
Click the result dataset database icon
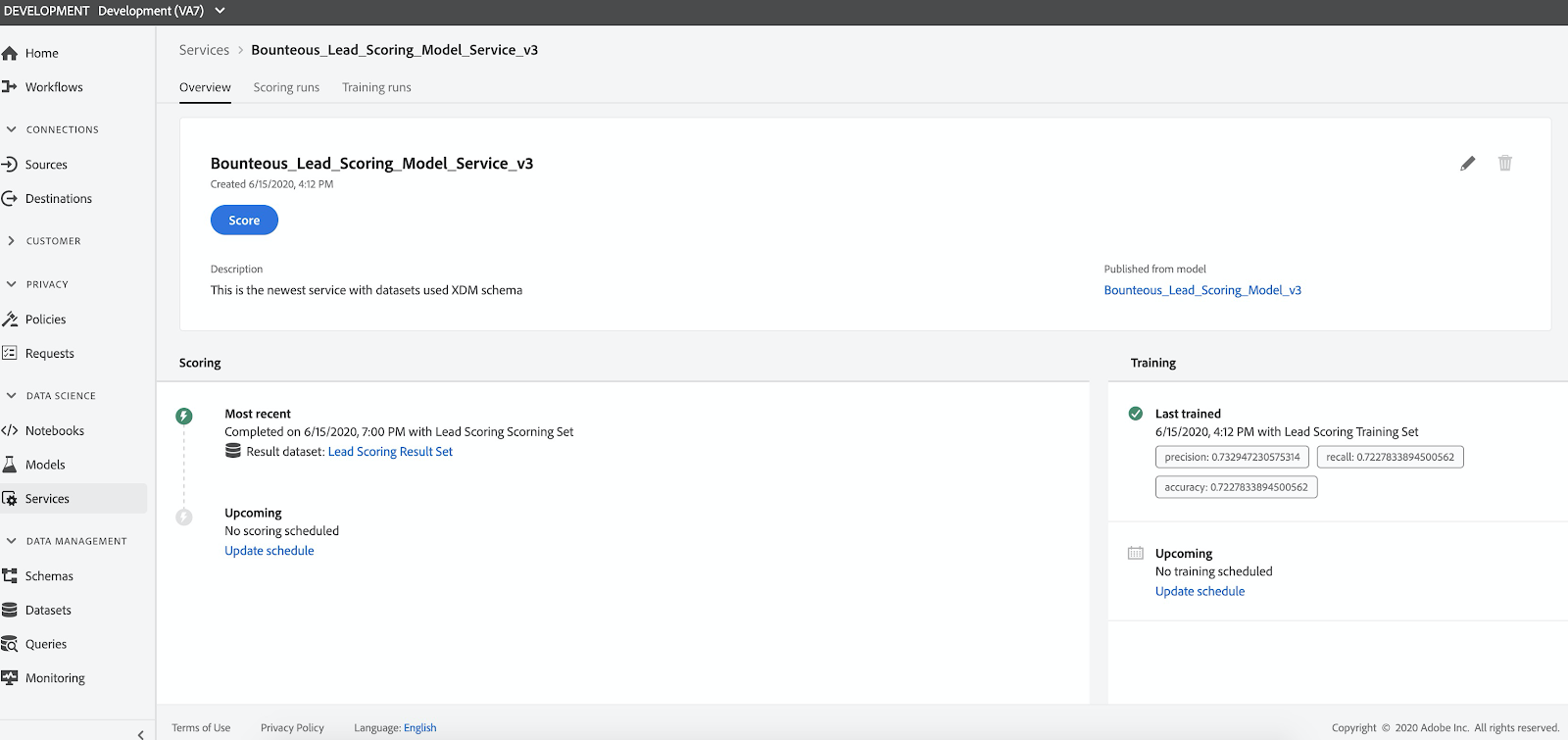[x=233, y=451]
